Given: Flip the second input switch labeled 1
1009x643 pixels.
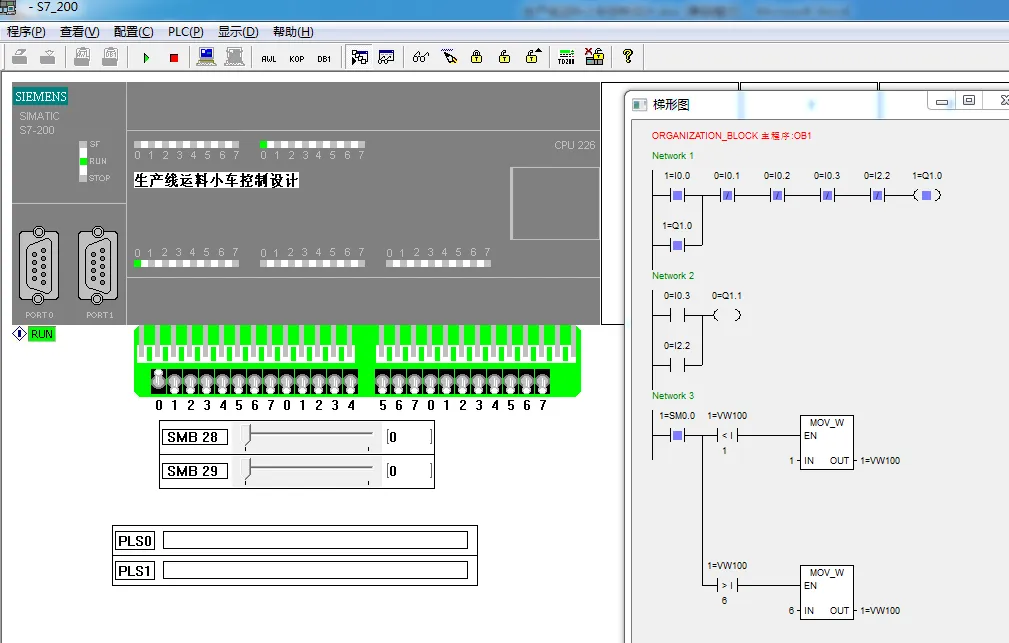Looking at the screenshot, I should pos(174,382).
